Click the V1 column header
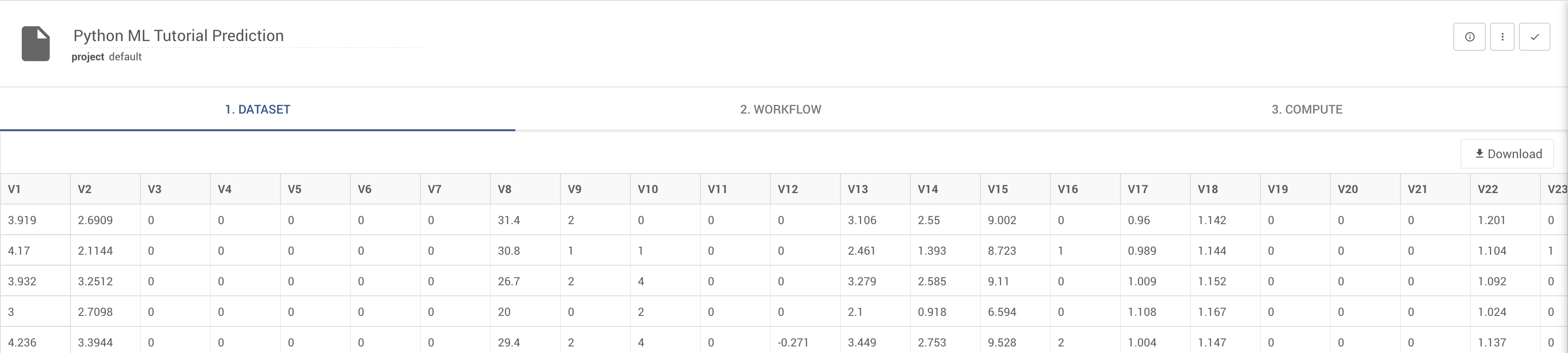The image size is (1568, 353). (x=14, y=189)
